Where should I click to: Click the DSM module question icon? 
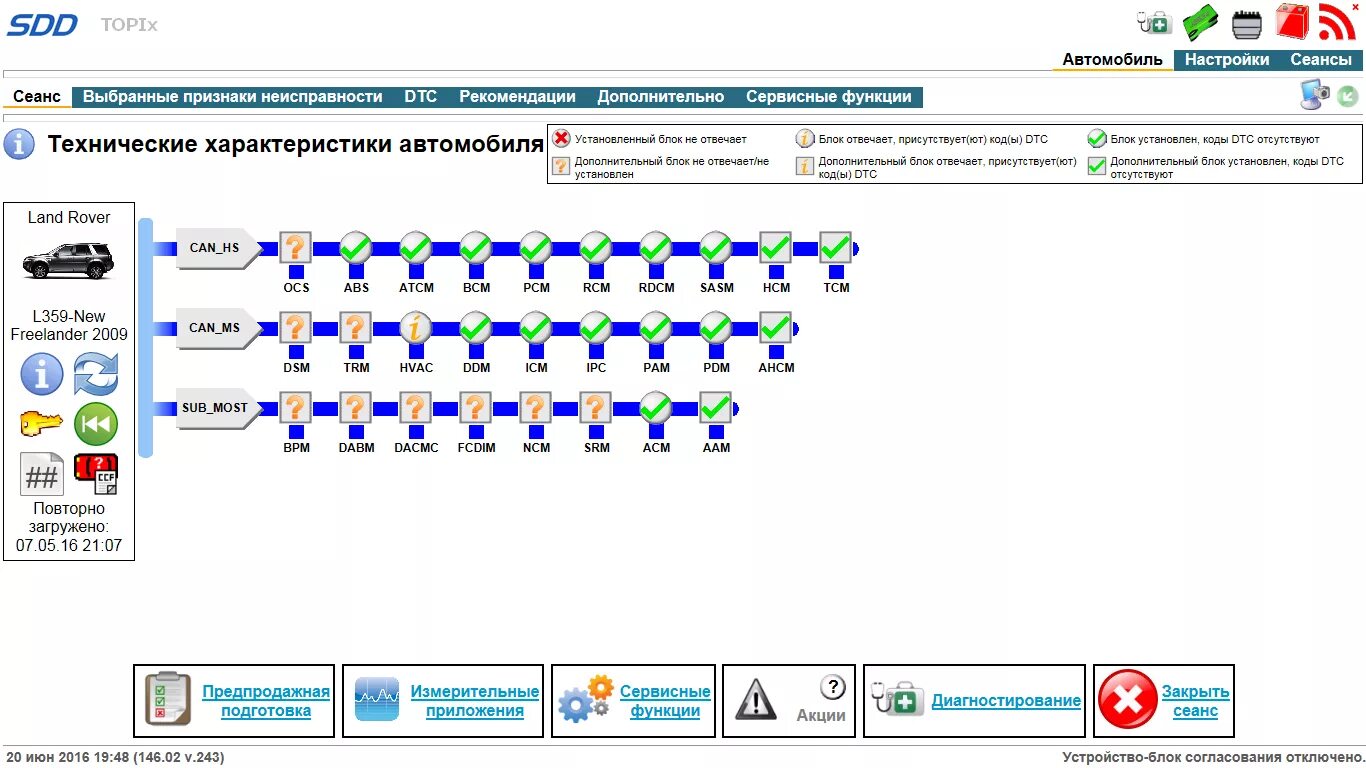coord(296,327)
